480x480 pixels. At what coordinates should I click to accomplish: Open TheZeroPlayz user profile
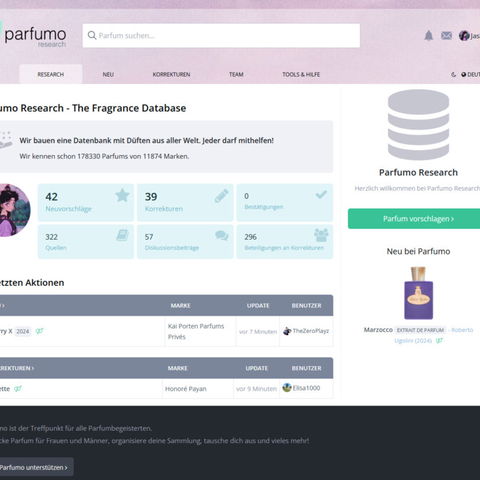pos(311,331)
